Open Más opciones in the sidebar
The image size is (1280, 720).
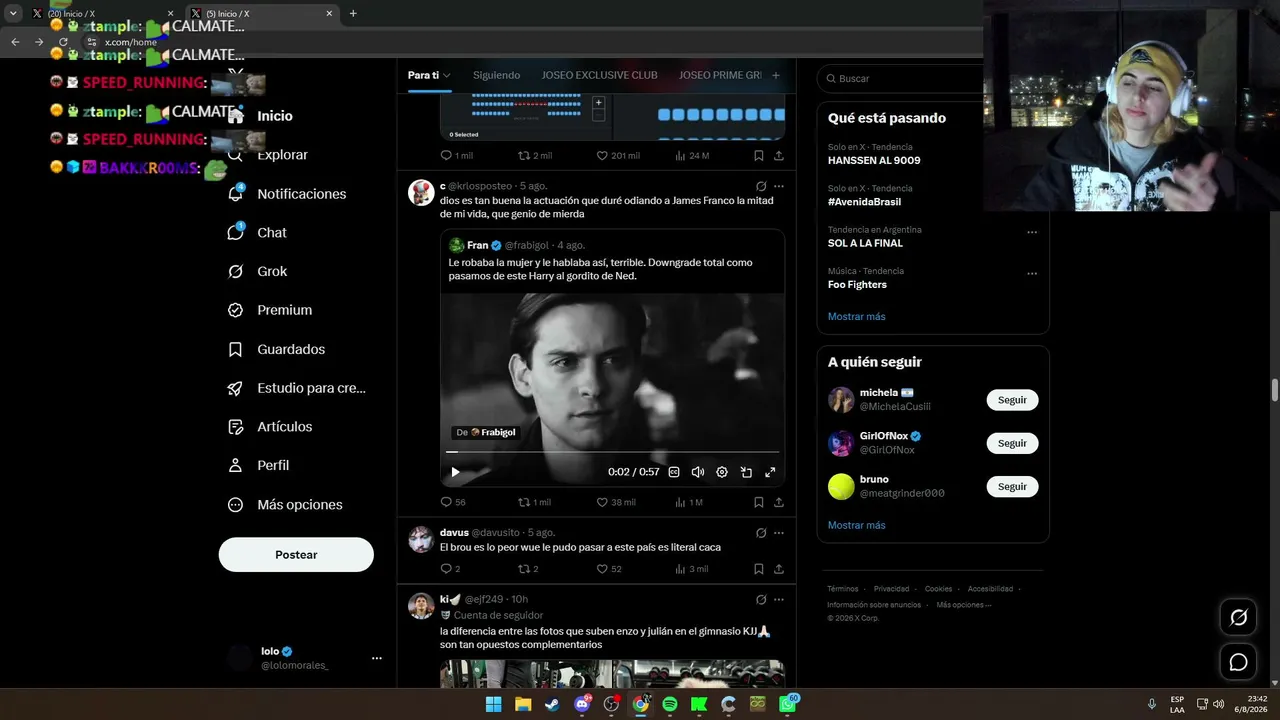[285, 505]
